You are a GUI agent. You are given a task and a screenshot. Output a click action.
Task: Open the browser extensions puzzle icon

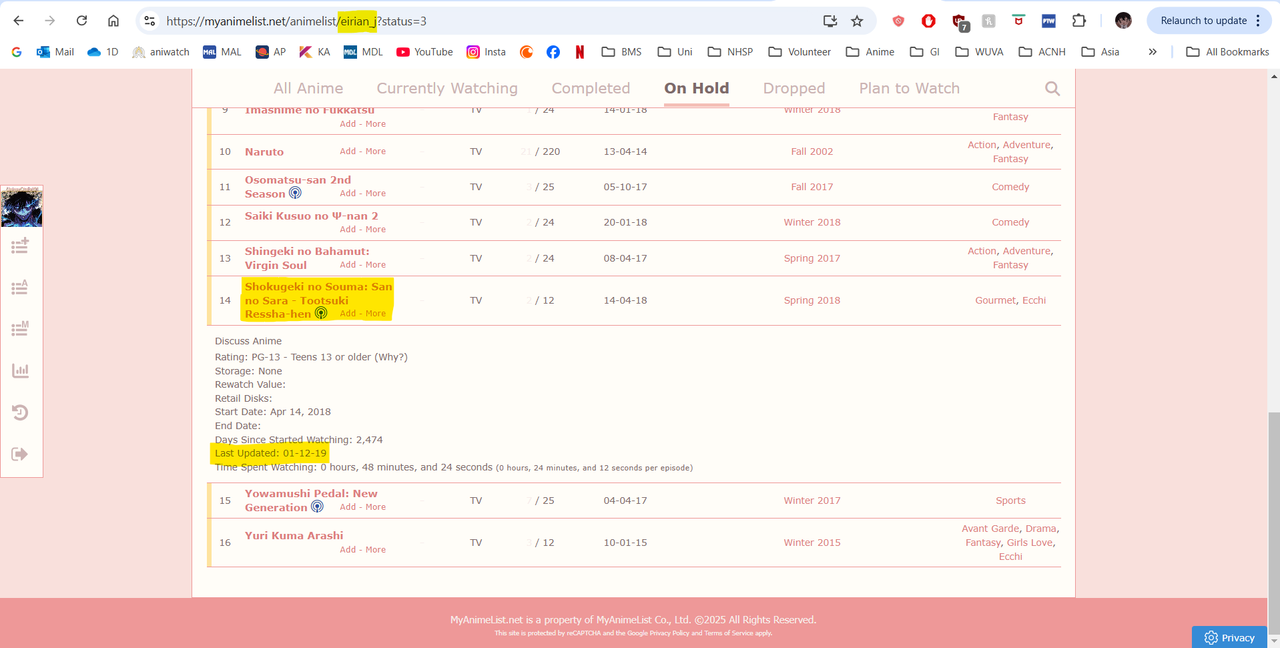click(1079, 21)
